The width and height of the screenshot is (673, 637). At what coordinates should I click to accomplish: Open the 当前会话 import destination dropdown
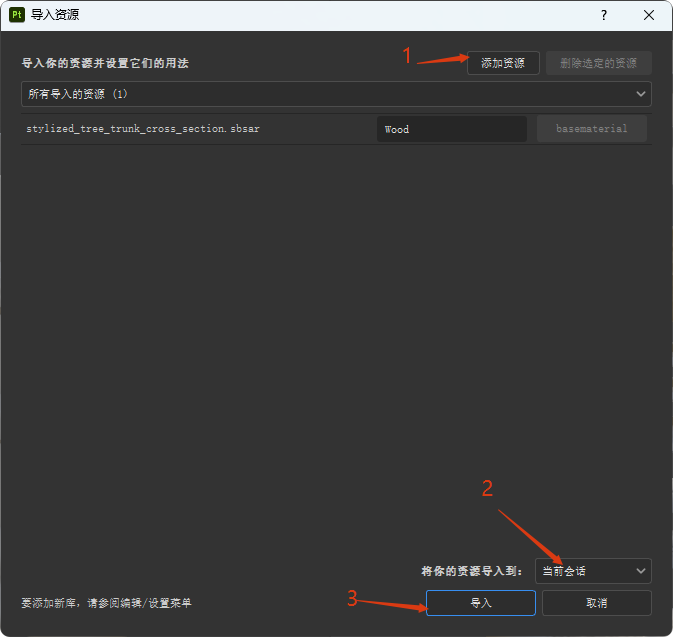tap(593, 571)
